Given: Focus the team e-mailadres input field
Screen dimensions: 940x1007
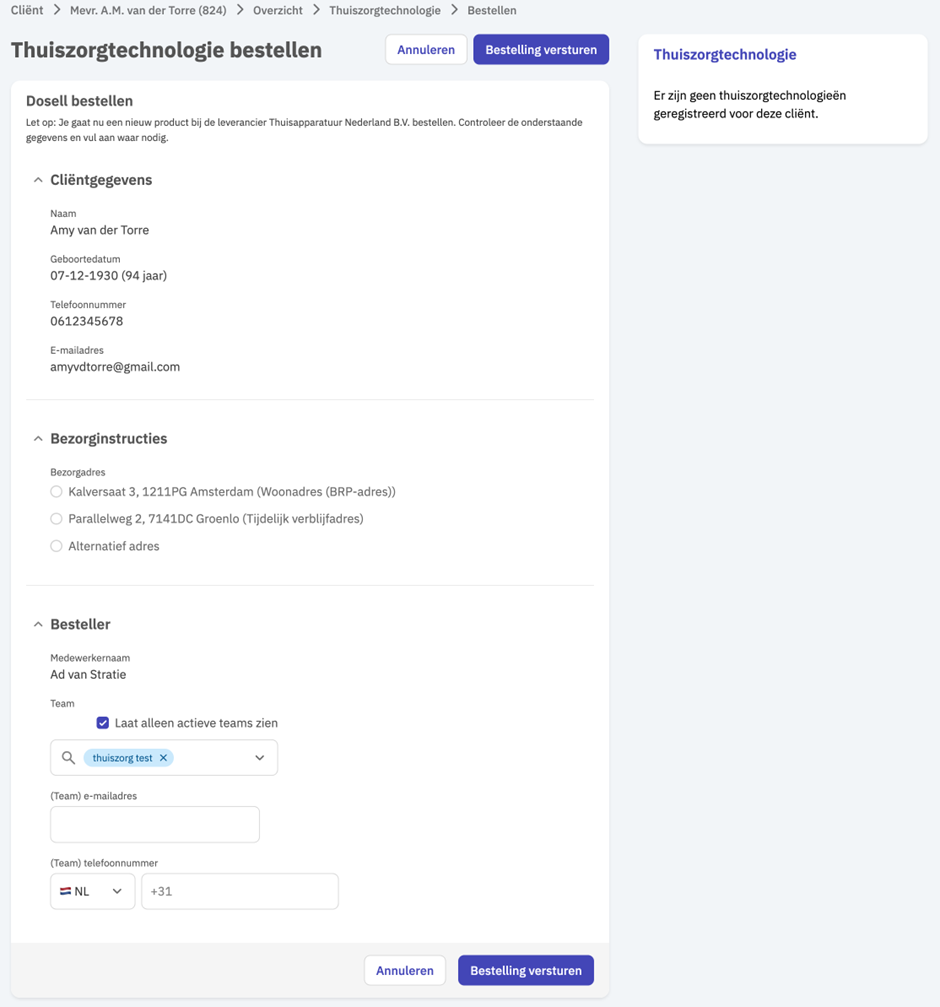Looking at the screenshot, I should click(x=155, y=825).
